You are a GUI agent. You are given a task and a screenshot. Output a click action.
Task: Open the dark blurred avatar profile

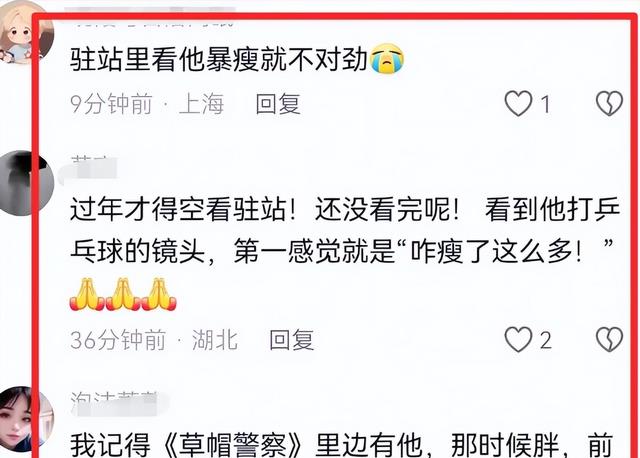pyautogui.click(x=26, y=183)
